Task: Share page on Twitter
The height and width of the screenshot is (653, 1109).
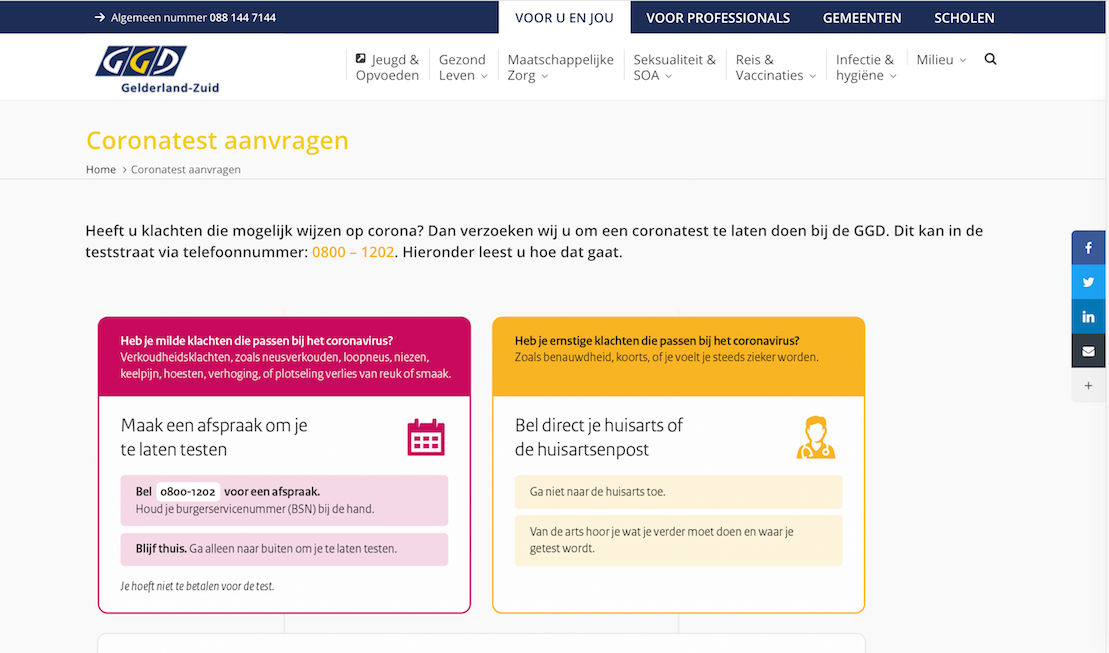Action: tap(1088, 283)
